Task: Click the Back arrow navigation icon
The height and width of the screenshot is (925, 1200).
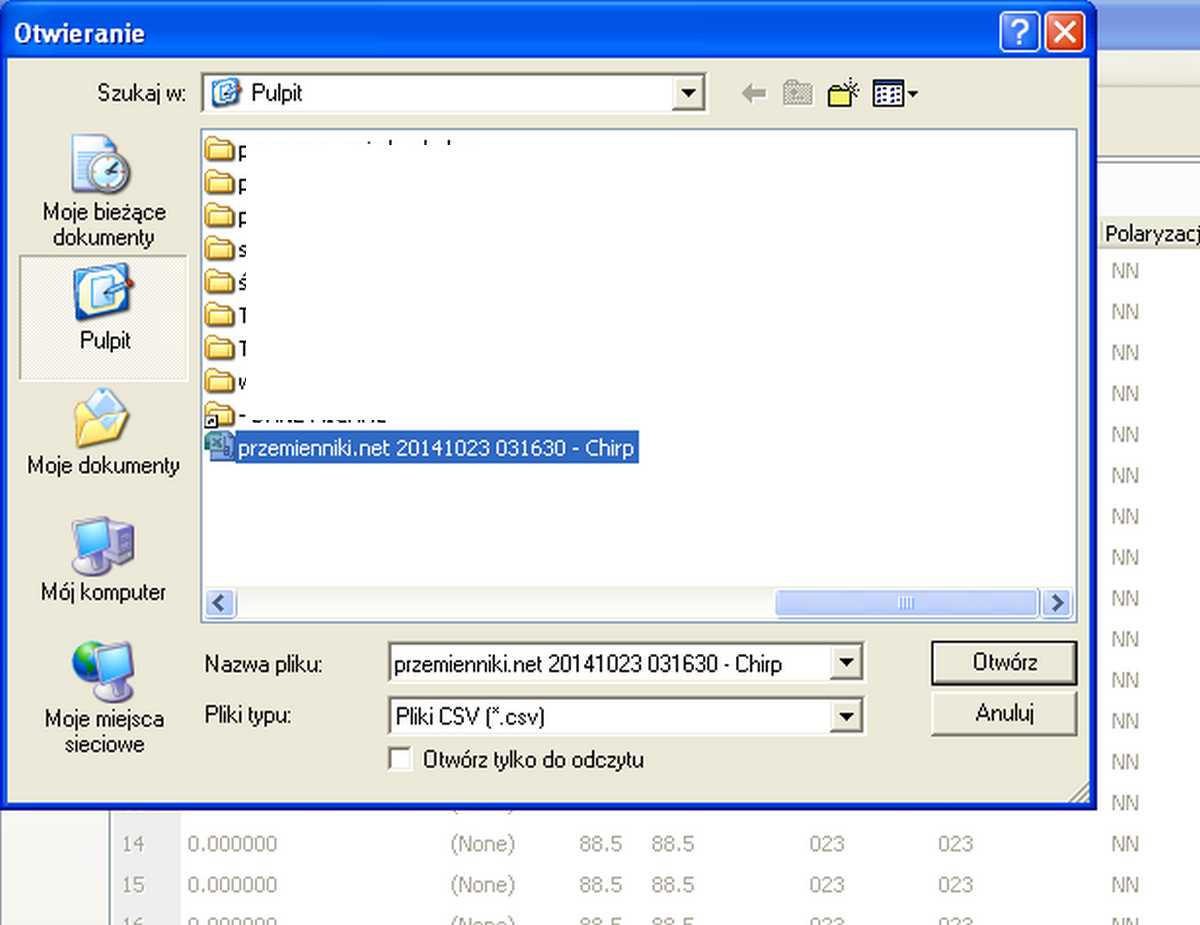Action: [754, 95]
